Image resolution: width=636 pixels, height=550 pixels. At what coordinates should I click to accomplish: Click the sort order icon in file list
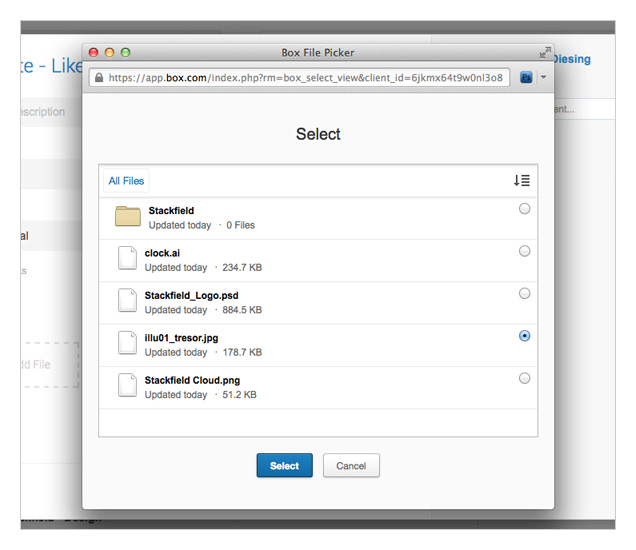[522, 180]
